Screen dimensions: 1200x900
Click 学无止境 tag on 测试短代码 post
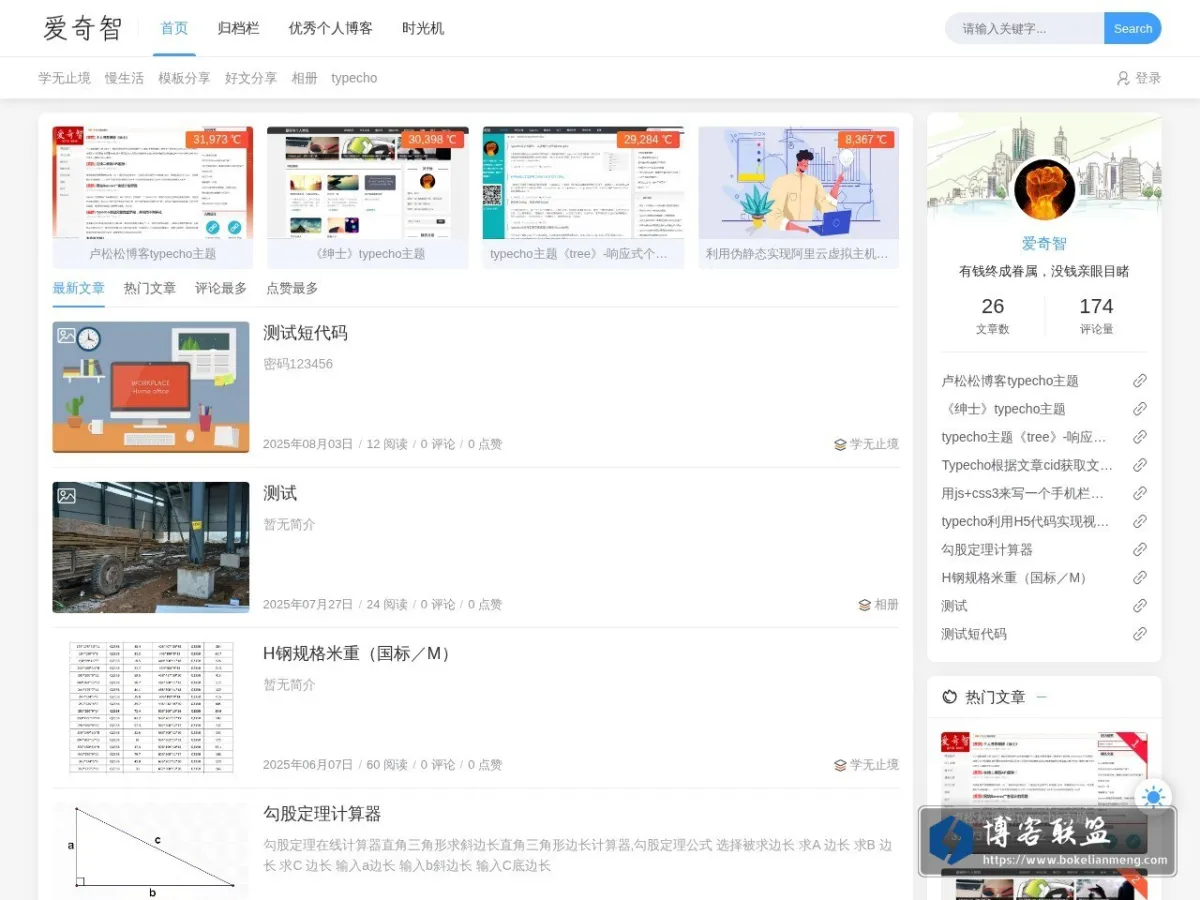tap(874, 445)
